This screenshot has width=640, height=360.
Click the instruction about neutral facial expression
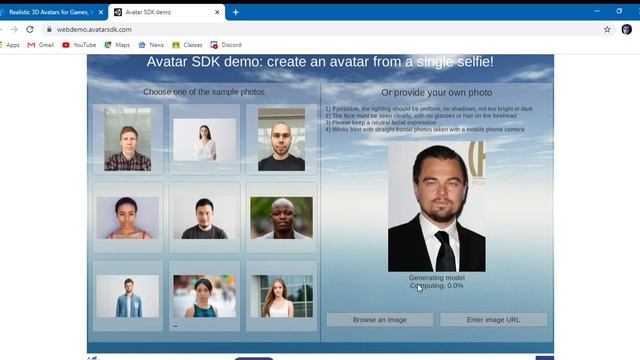(381, 122)
